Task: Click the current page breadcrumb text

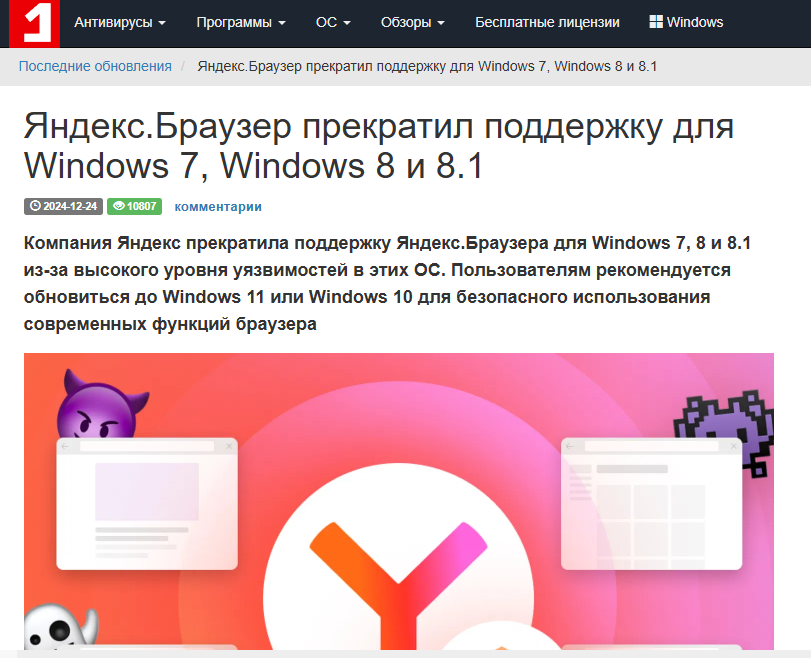Action: coord(427,66)
